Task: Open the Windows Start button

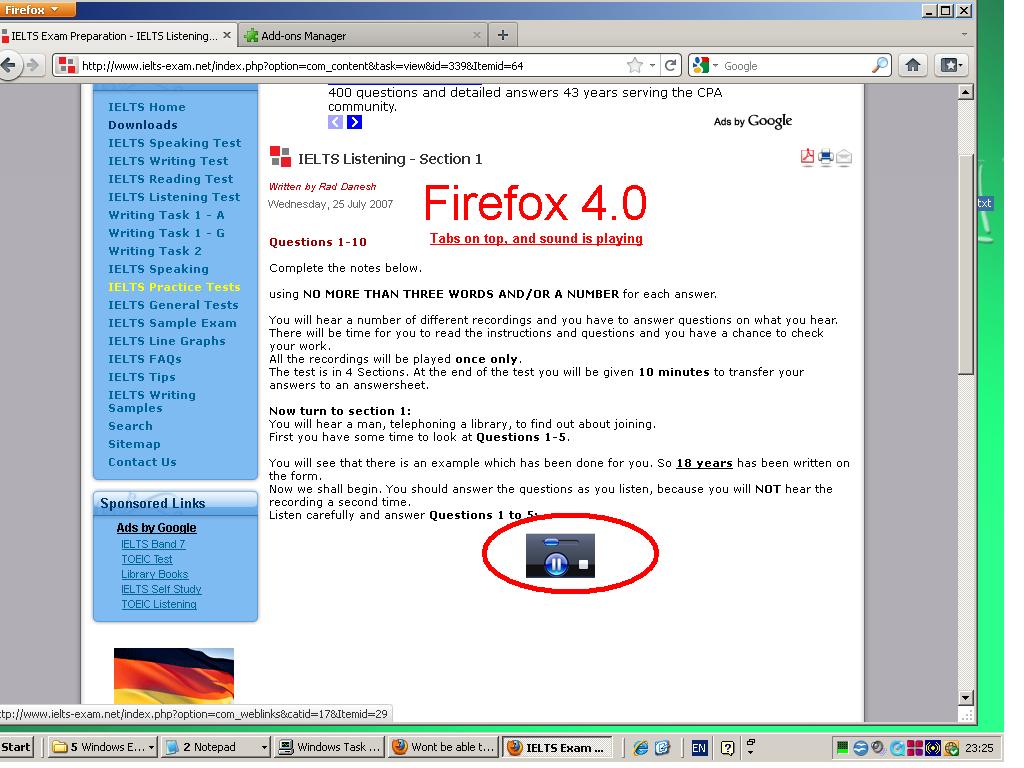Action: pyautogui.click(x=16, y=747)
